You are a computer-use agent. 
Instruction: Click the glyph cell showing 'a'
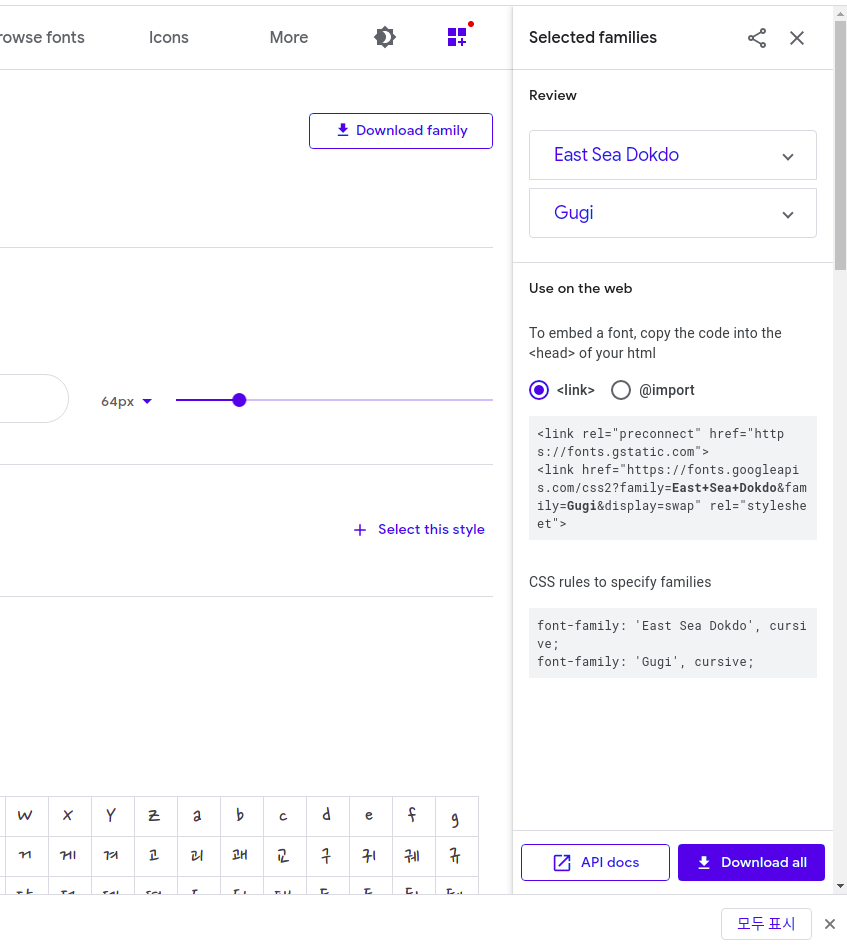click(199, 816)
